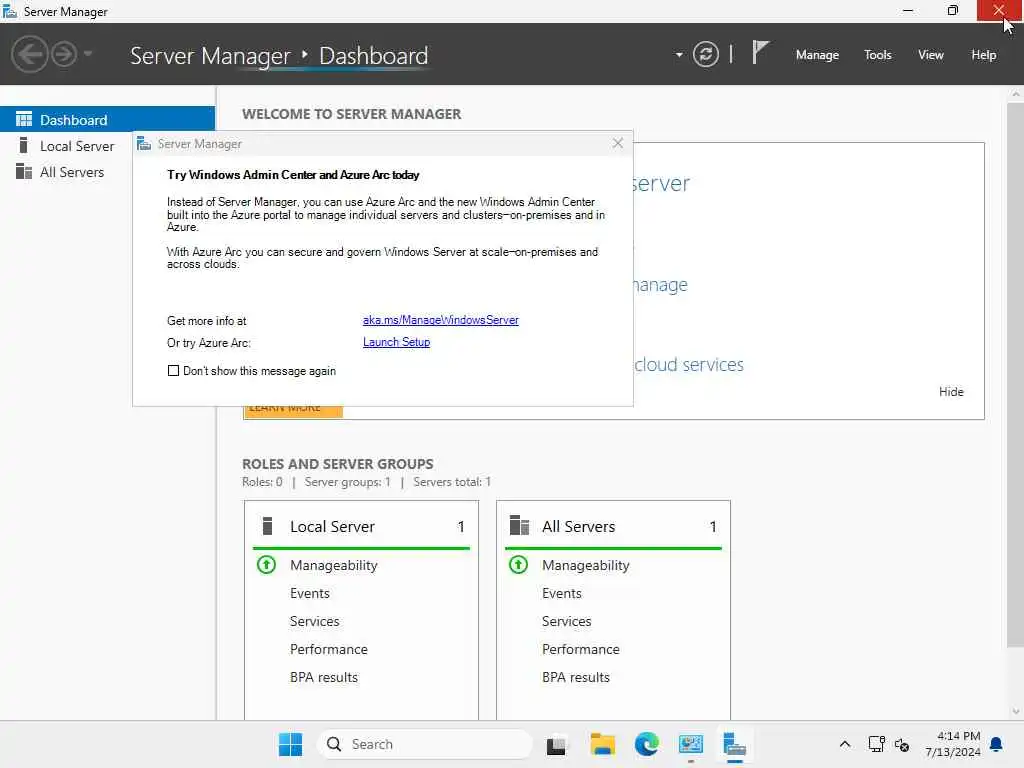This screenshot has width=1024, height=768.
Task: Close the Server Manager popup dialog
Action: click(x=617, y=143)
